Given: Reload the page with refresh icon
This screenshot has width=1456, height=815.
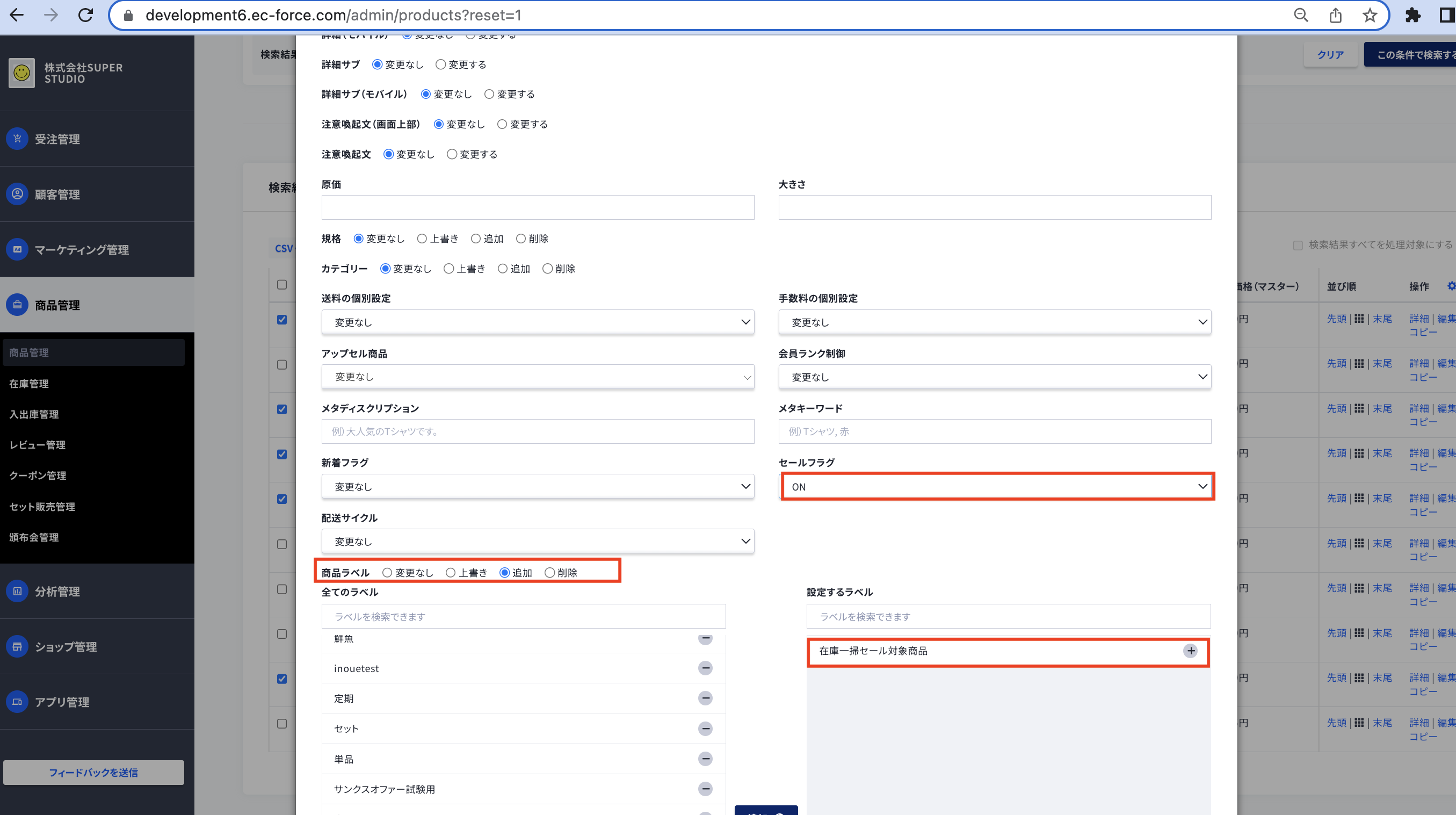Looking at the screenshot, I should [85, 15].
